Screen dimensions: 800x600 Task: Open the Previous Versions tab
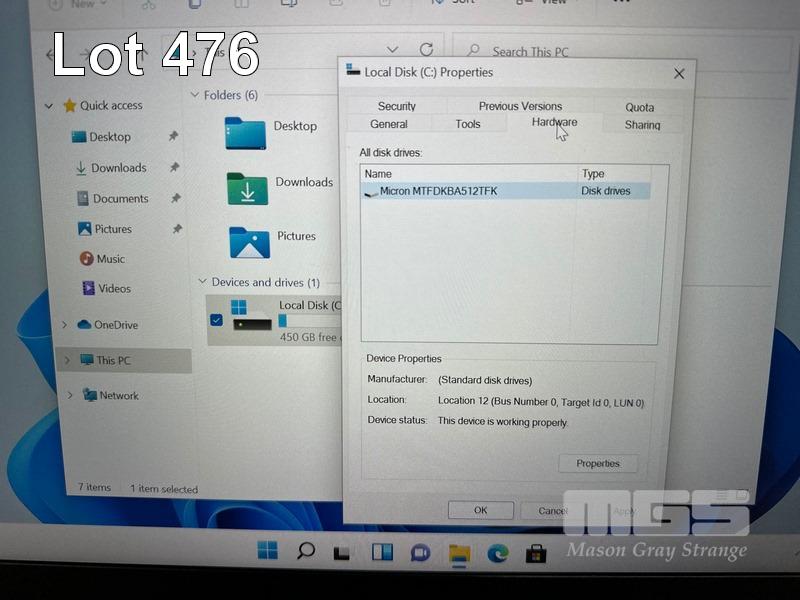click(x=520, y=106)
